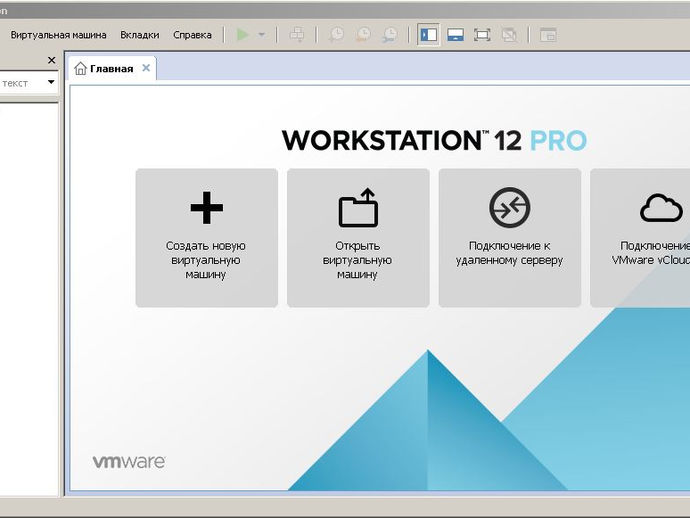Viewport: 690px width, 518px height.
Task: Expand the power options dropdown arrow
Action: pyautogui.click(x=261, y=35)
